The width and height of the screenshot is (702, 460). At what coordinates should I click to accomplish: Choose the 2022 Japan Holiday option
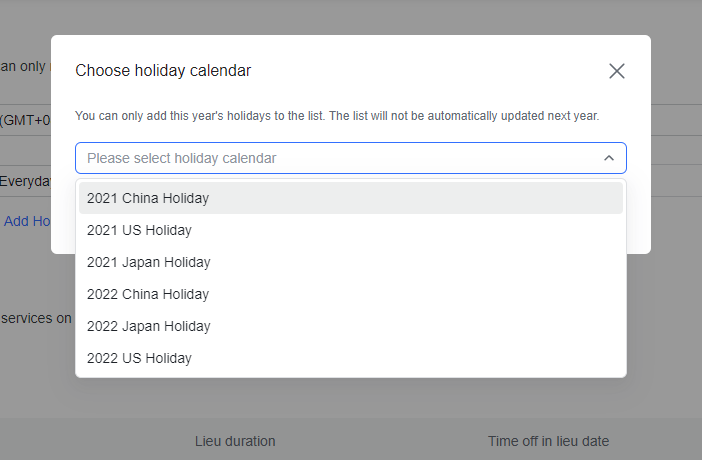coord(148,326)
